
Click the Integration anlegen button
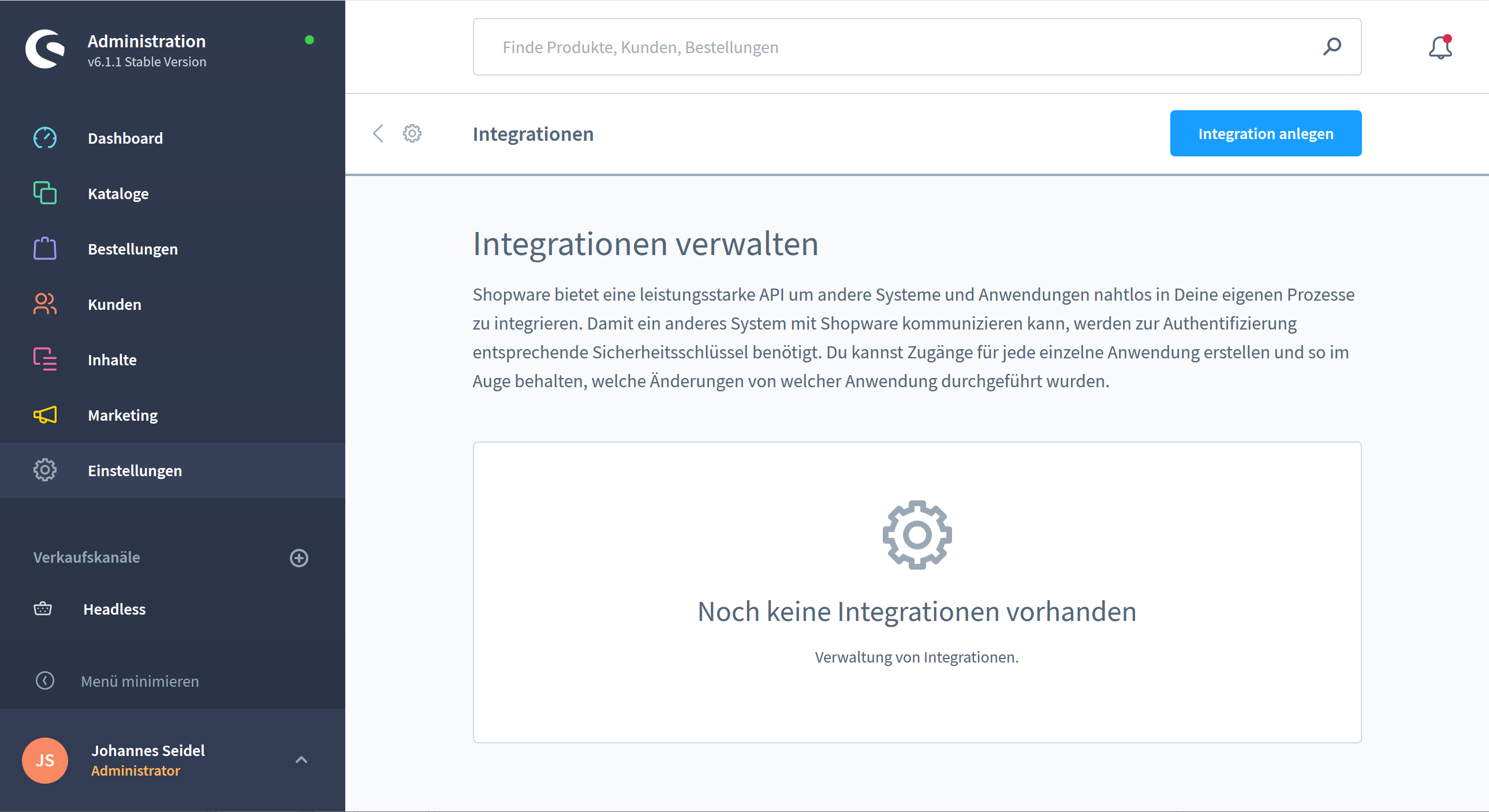(x=1266, y=133)
